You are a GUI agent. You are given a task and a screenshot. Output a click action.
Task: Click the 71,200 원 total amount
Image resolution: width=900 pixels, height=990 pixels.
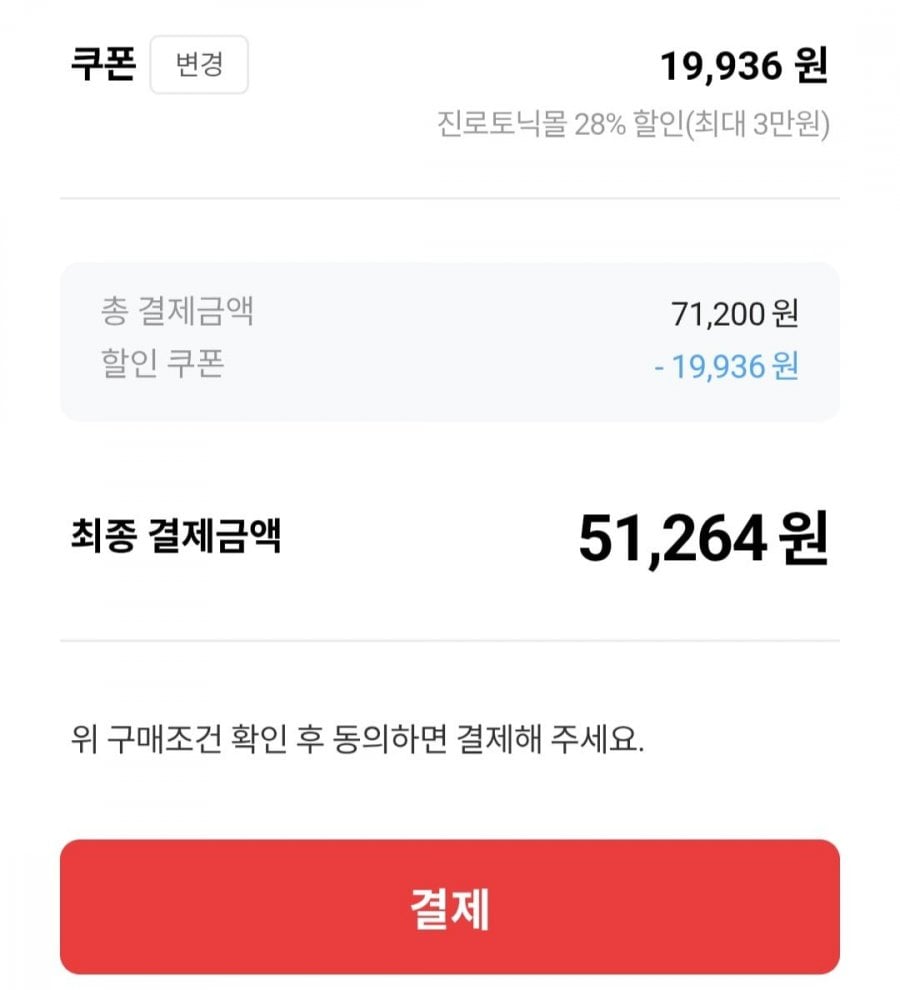pos(734,313)
